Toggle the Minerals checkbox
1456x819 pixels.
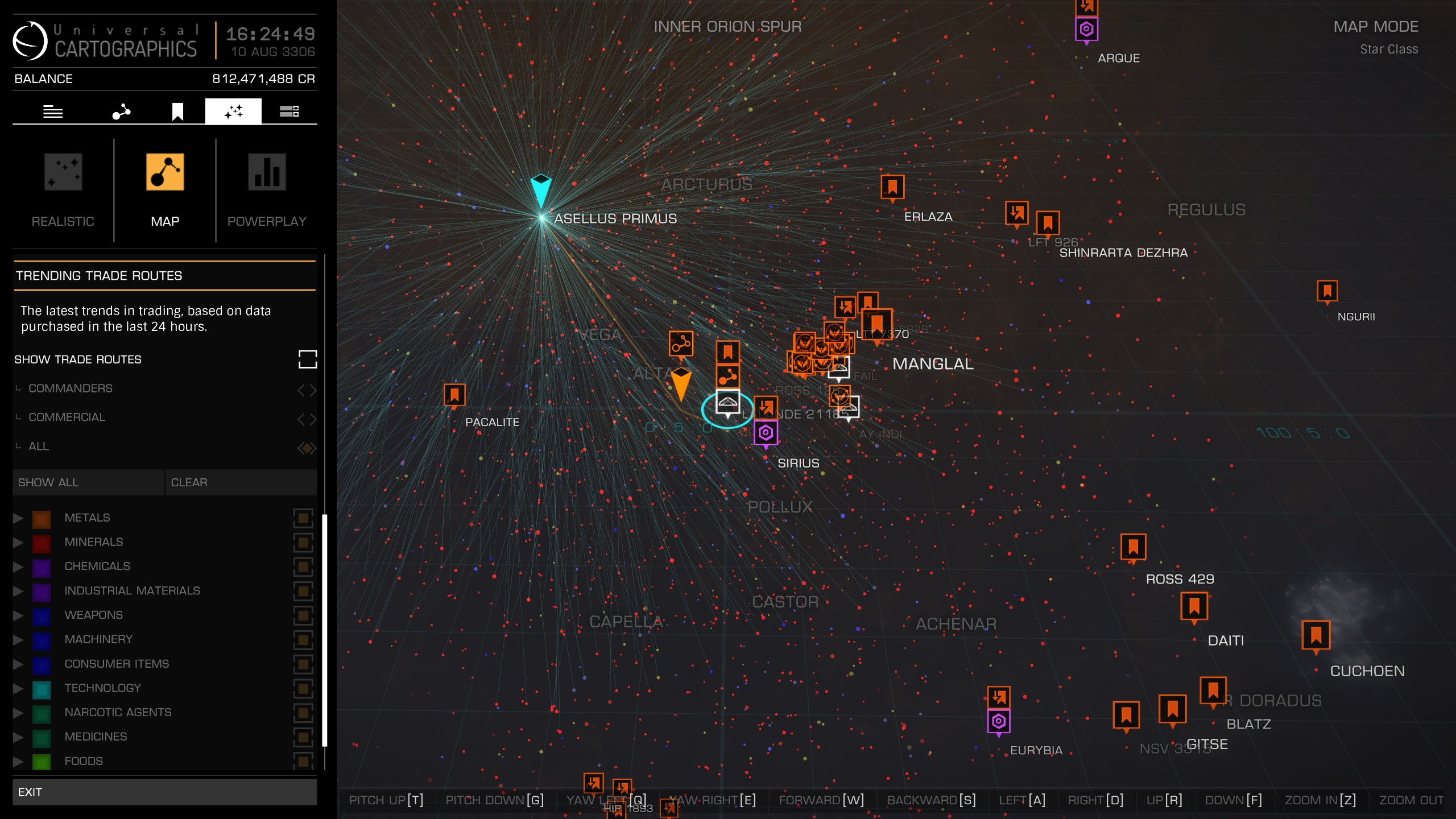tap(303, 543)
